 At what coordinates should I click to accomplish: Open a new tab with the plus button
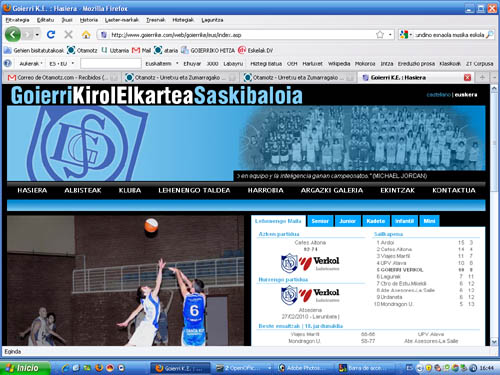[x=482, y=77]
